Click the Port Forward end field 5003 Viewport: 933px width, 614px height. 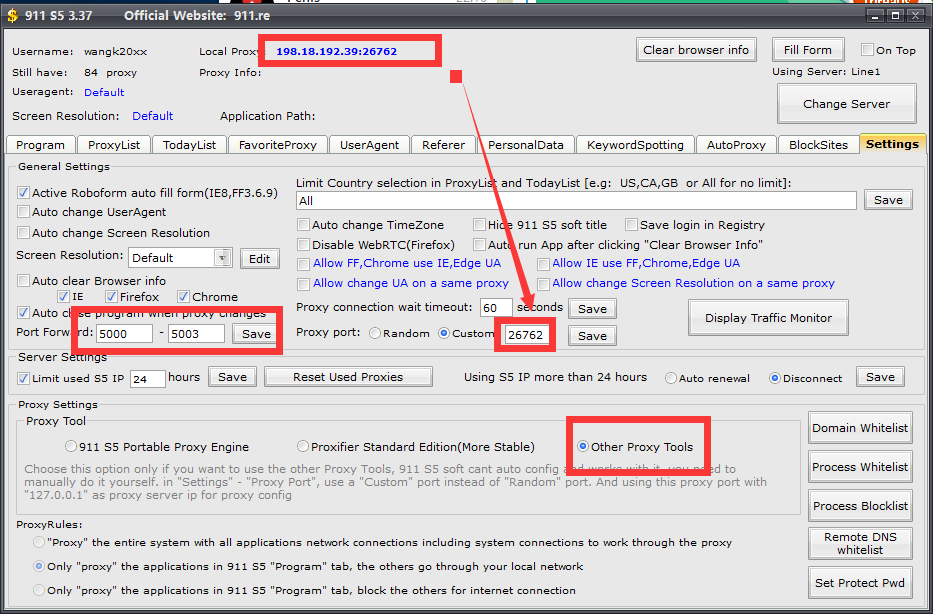196,334
